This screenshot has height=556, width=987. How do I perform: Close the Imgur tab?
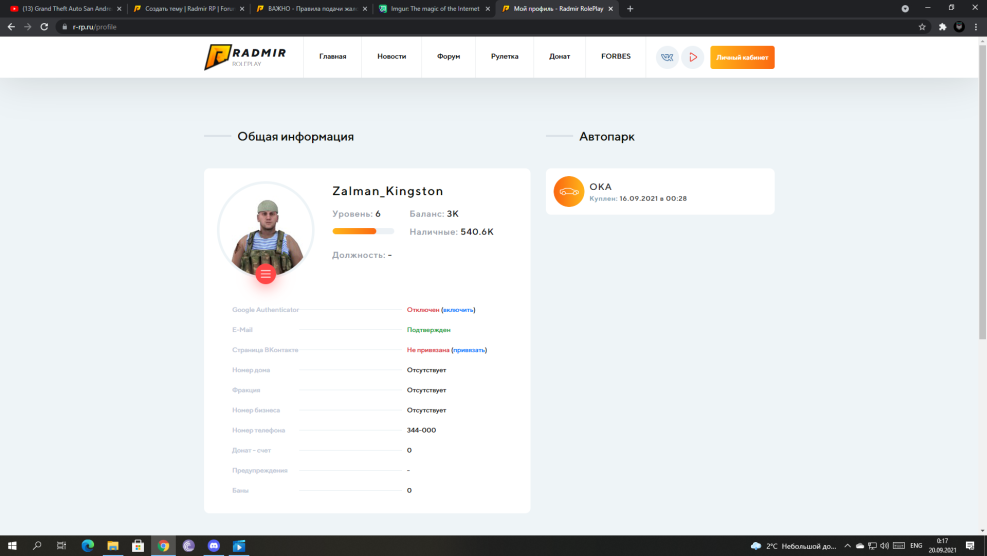[x=487, y=9]
